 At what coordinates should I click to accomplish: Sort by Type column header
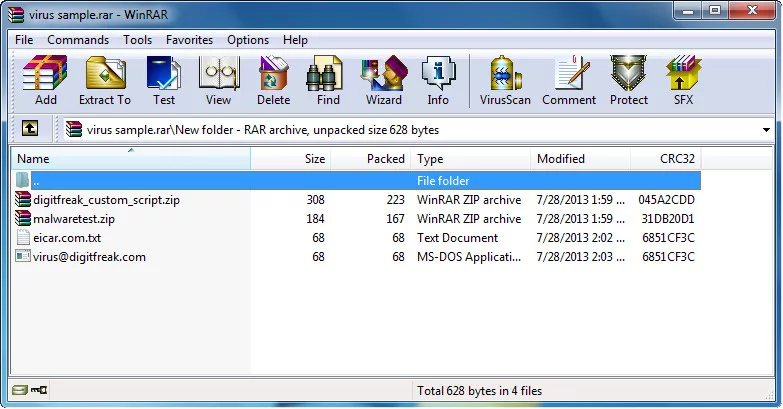[x=470, y=158]
